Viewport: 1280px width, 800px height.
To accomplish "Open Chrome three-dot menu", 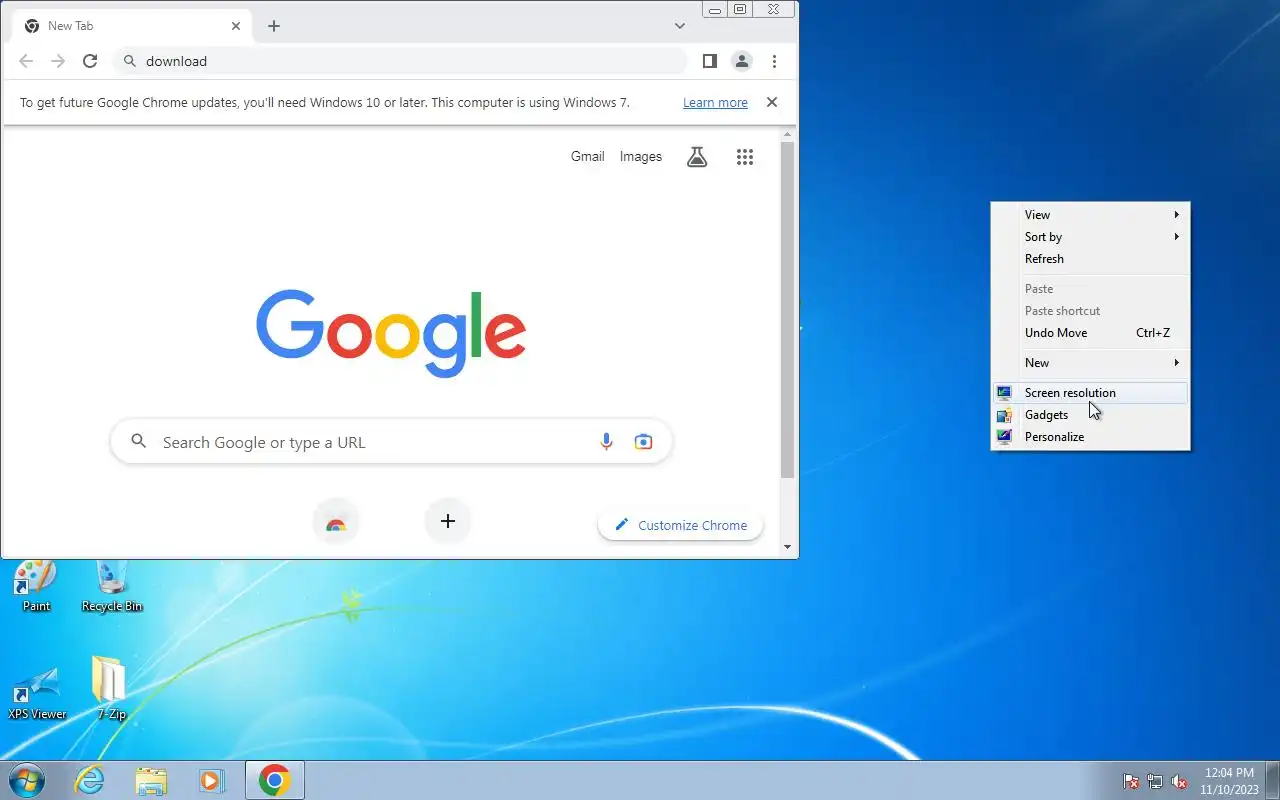I will (x=774, y=61).
